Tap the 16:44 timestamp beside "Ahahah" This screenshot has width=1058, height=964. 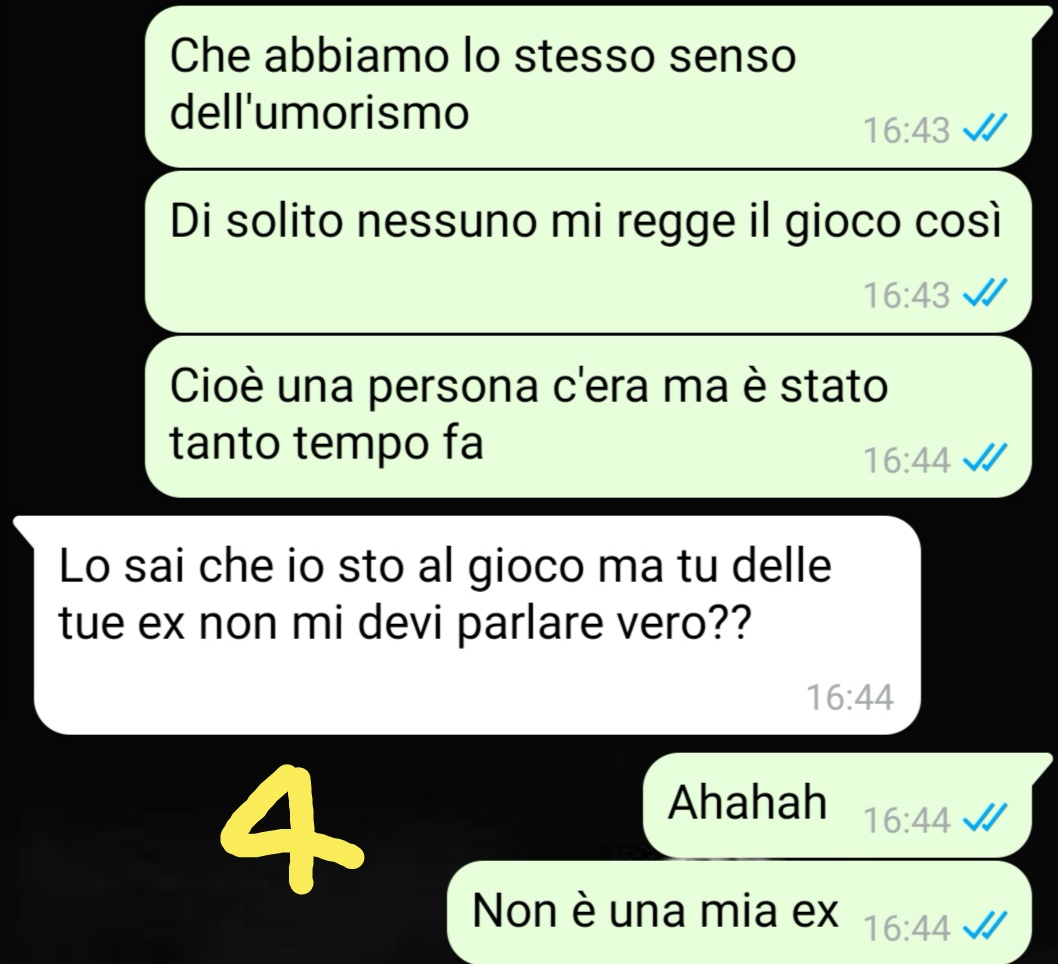906,820
